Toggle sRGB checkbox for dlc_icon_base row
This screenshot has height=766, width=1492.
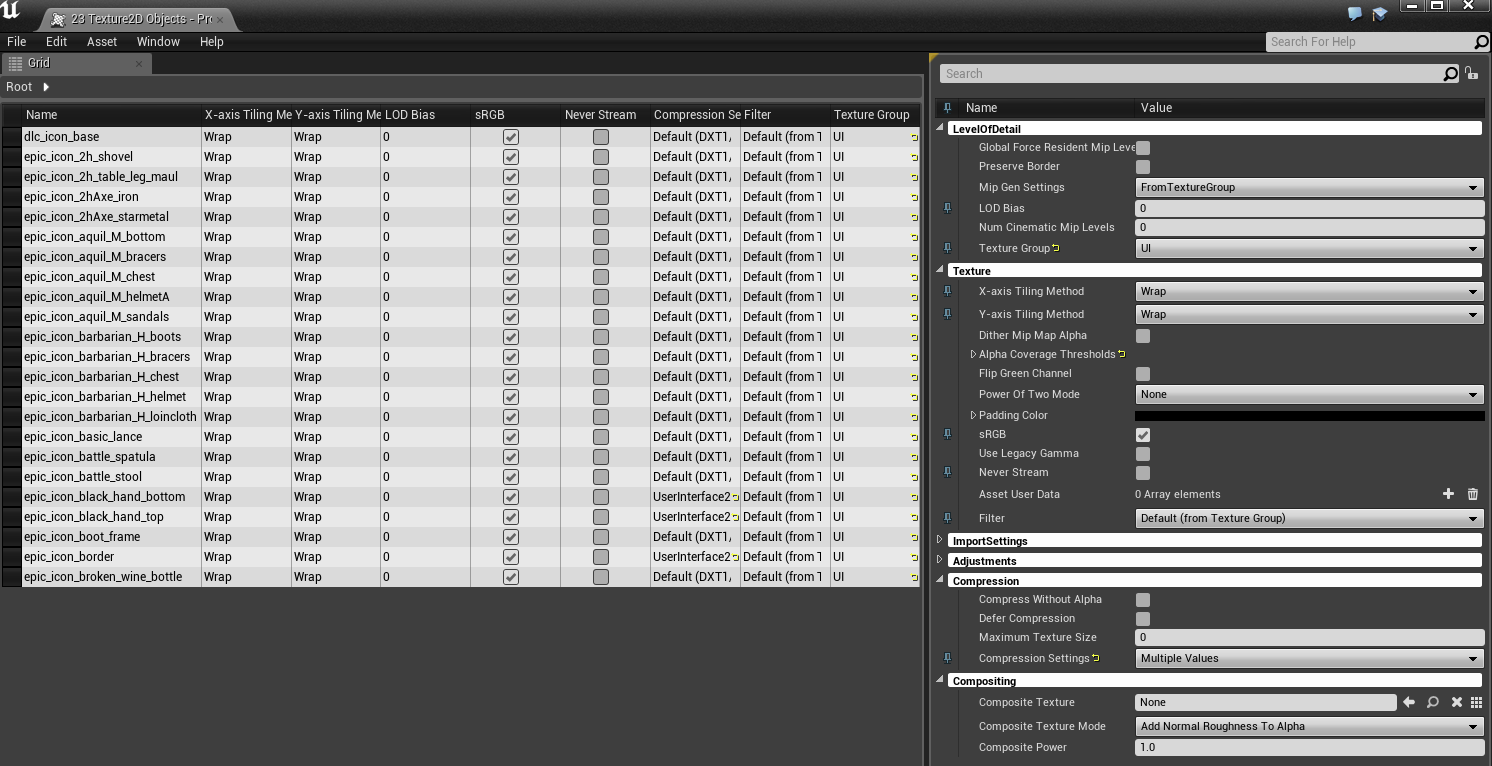point(511,137)
